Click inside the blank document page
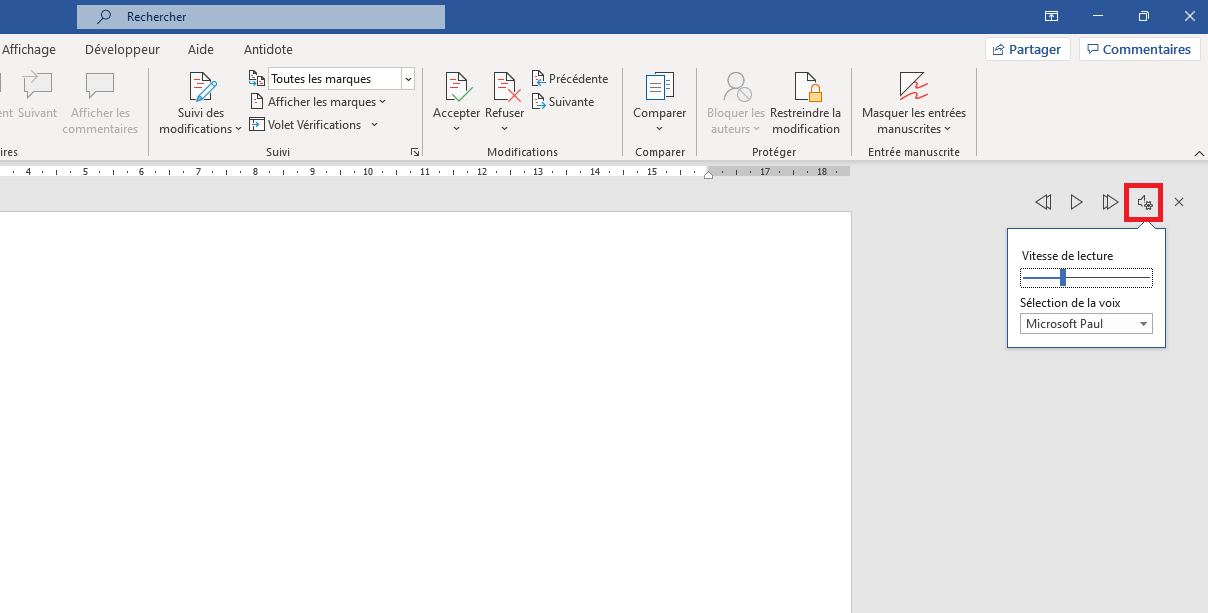The width and height of the screenshot is (1208, 613). (x=425, y=412)
